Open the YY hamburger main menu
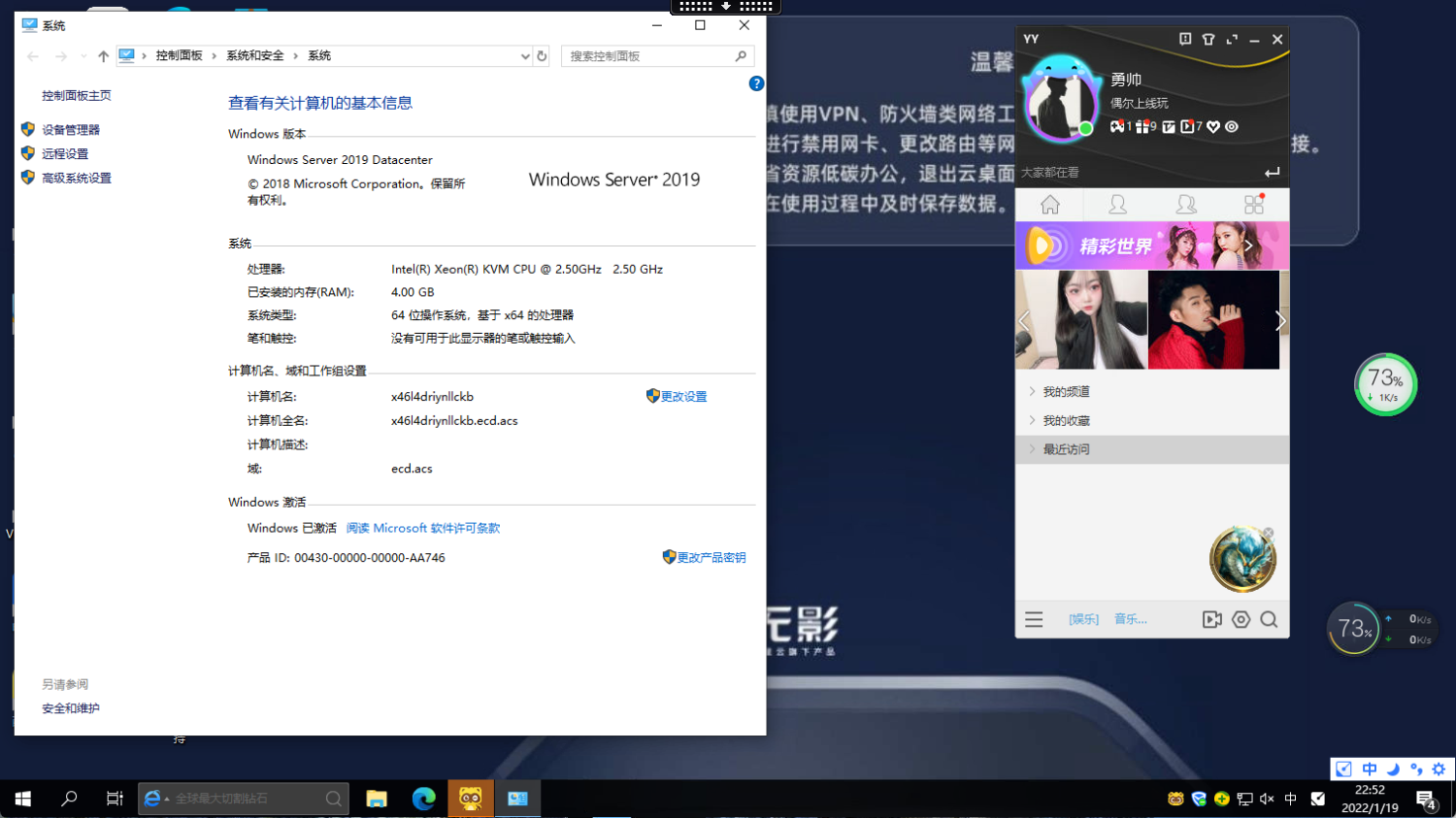Viewport: 1456px width, 818px height. (x=1034, y=619)
